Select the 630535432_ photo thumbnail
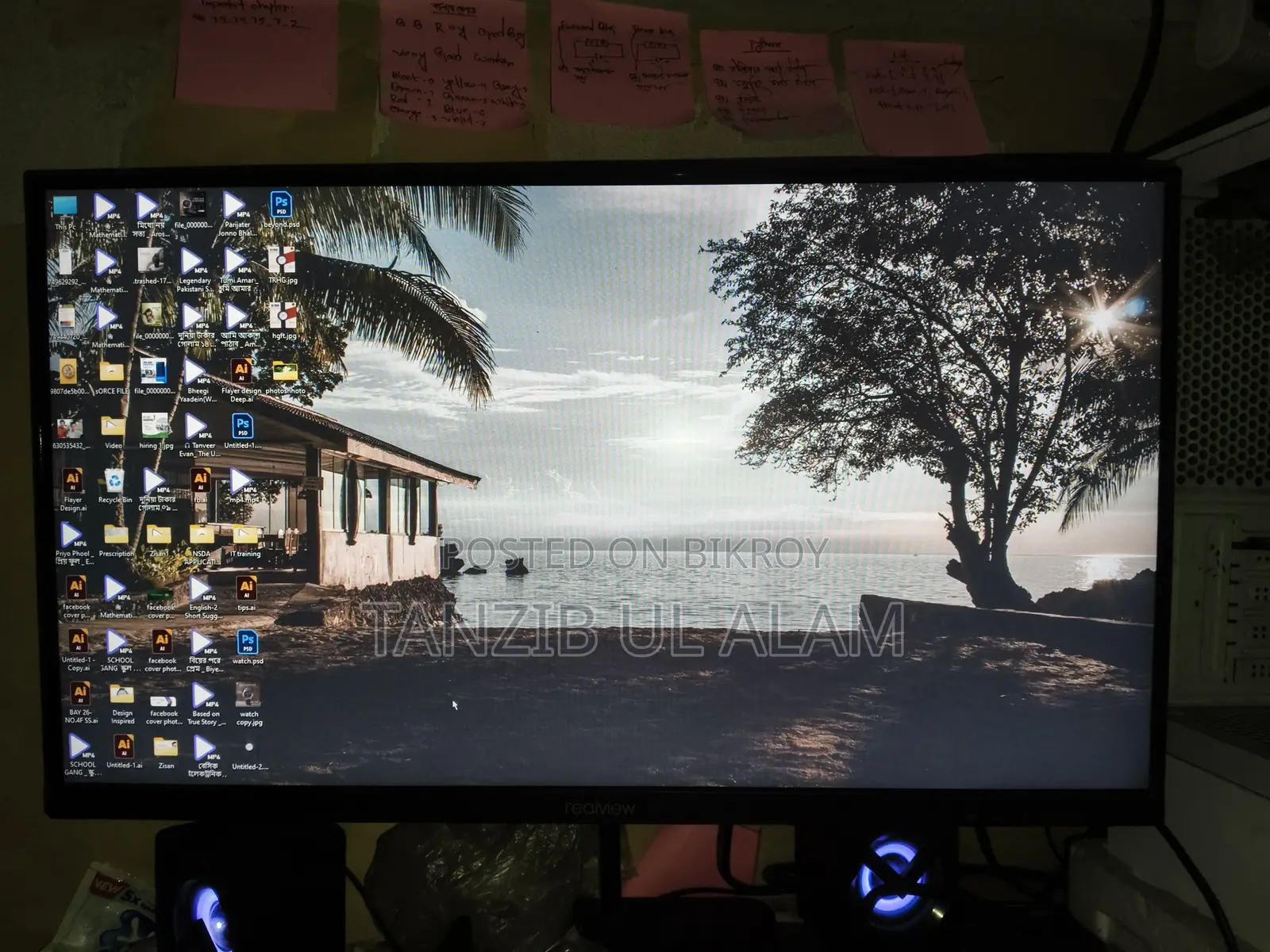Viewport: 1270px width, 952px height. [71, 432]
